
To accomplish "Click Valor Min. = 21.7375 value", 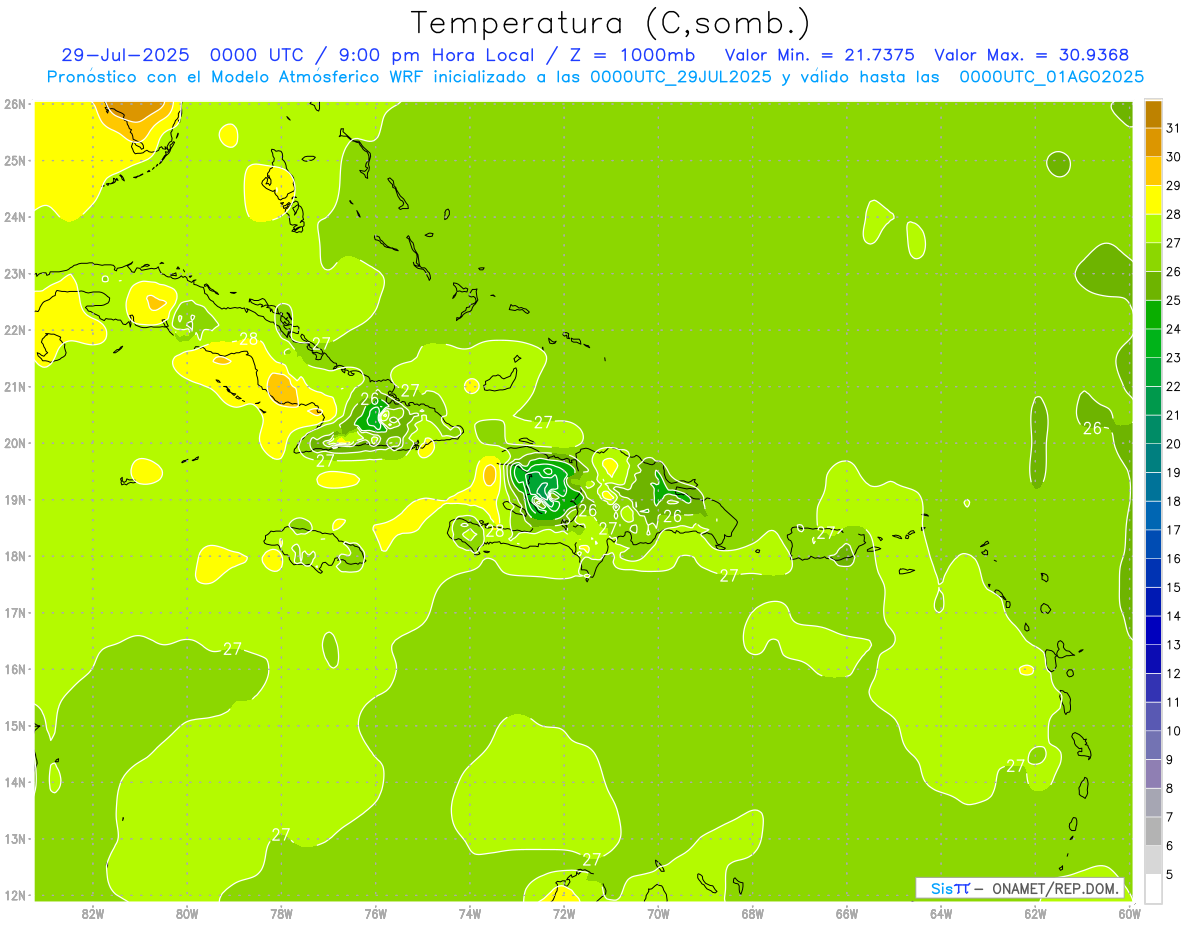I will (820, 55).
